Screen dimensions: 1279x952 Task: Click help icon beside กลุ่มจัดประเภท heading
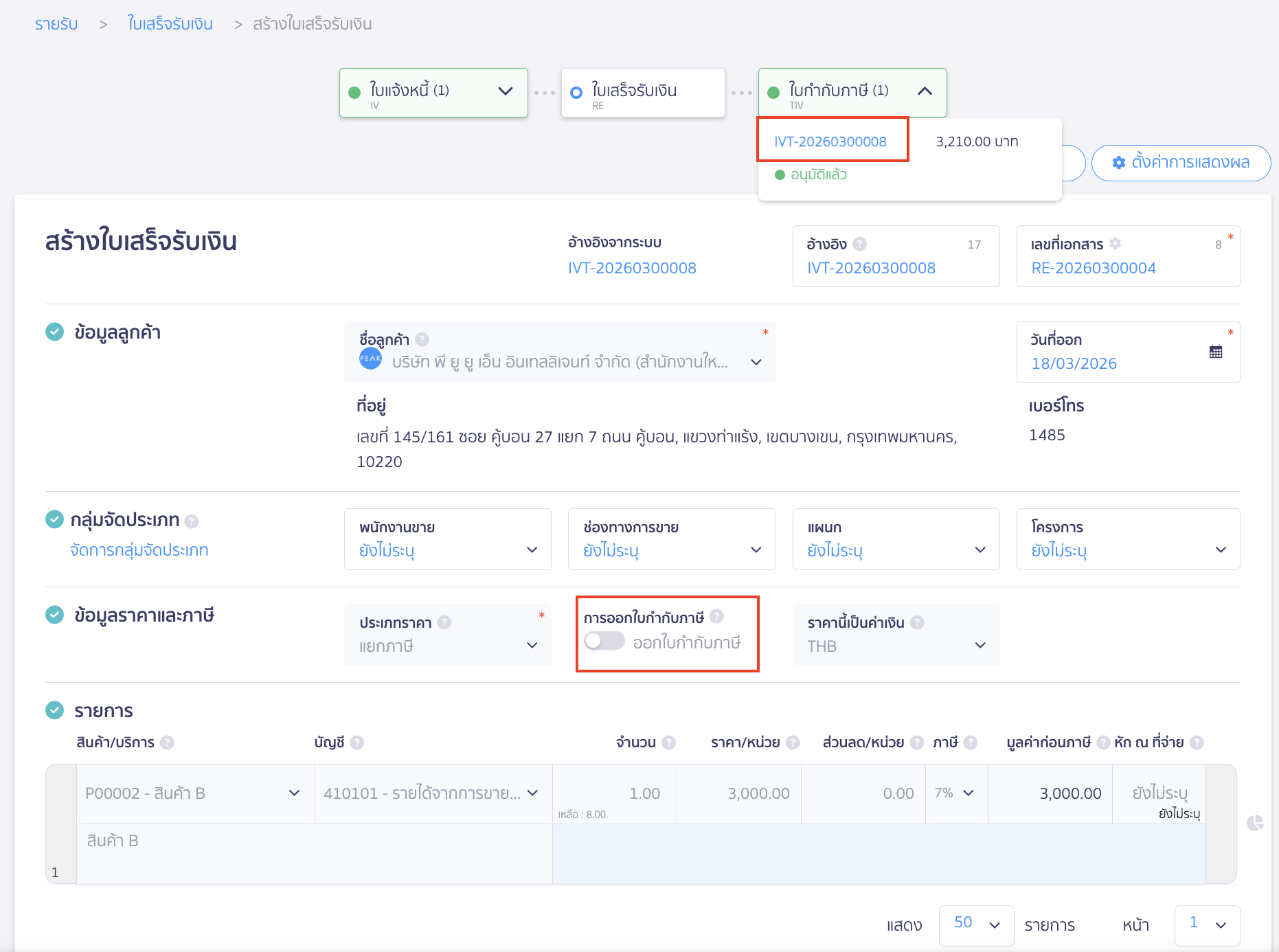click(x=192, y=521)
